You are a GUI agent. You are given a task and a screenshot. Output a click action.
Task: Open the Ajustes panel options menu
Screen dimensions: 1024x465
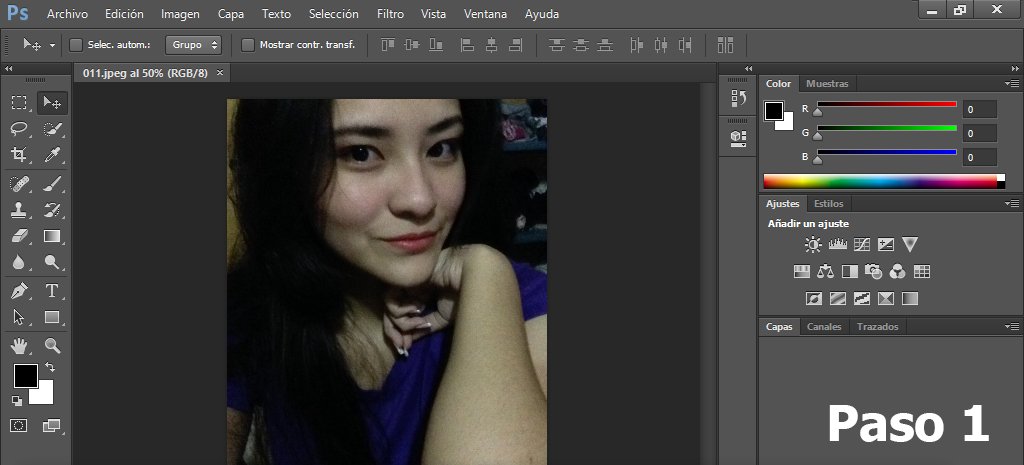click(x=1012, y=204)
